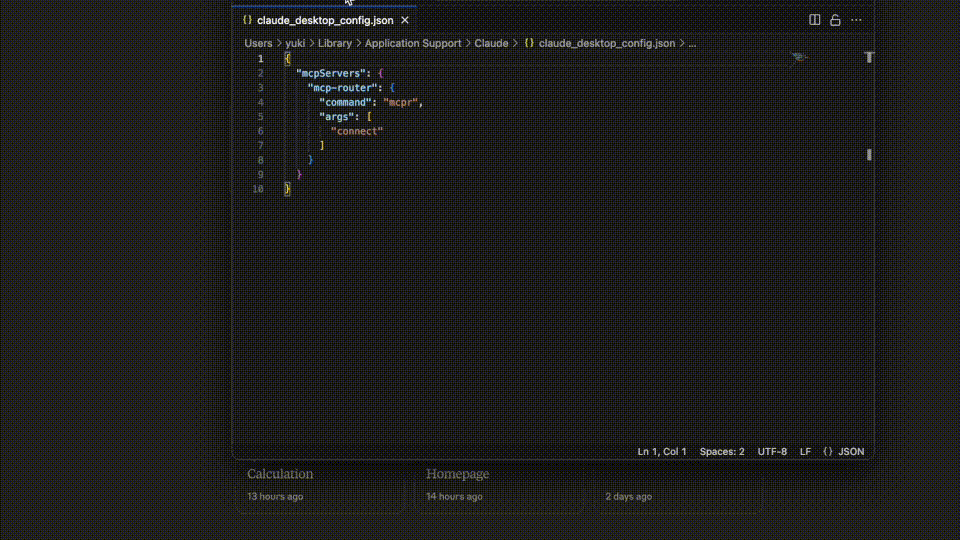Viewport: 960px width, 540px height.
Task: Open the Calculation card in background window
Action: pyautogui.click(x=280, y=474)
